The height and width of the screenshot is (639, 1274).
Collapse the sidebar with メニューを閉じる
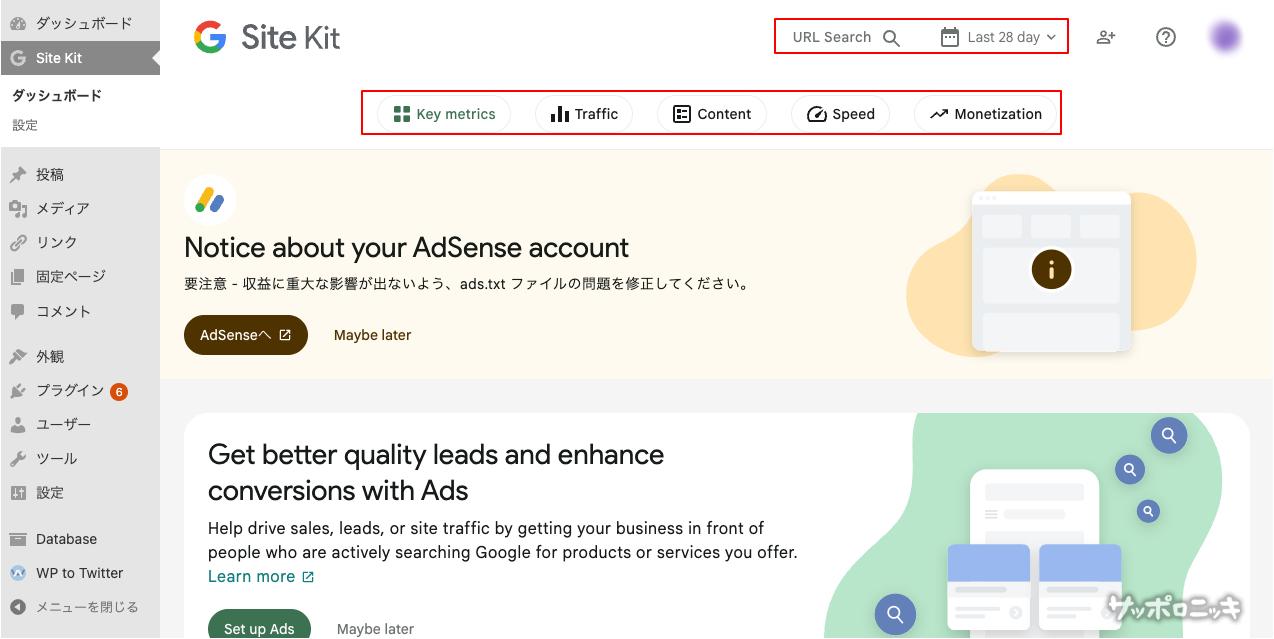[x=80, y=607]
